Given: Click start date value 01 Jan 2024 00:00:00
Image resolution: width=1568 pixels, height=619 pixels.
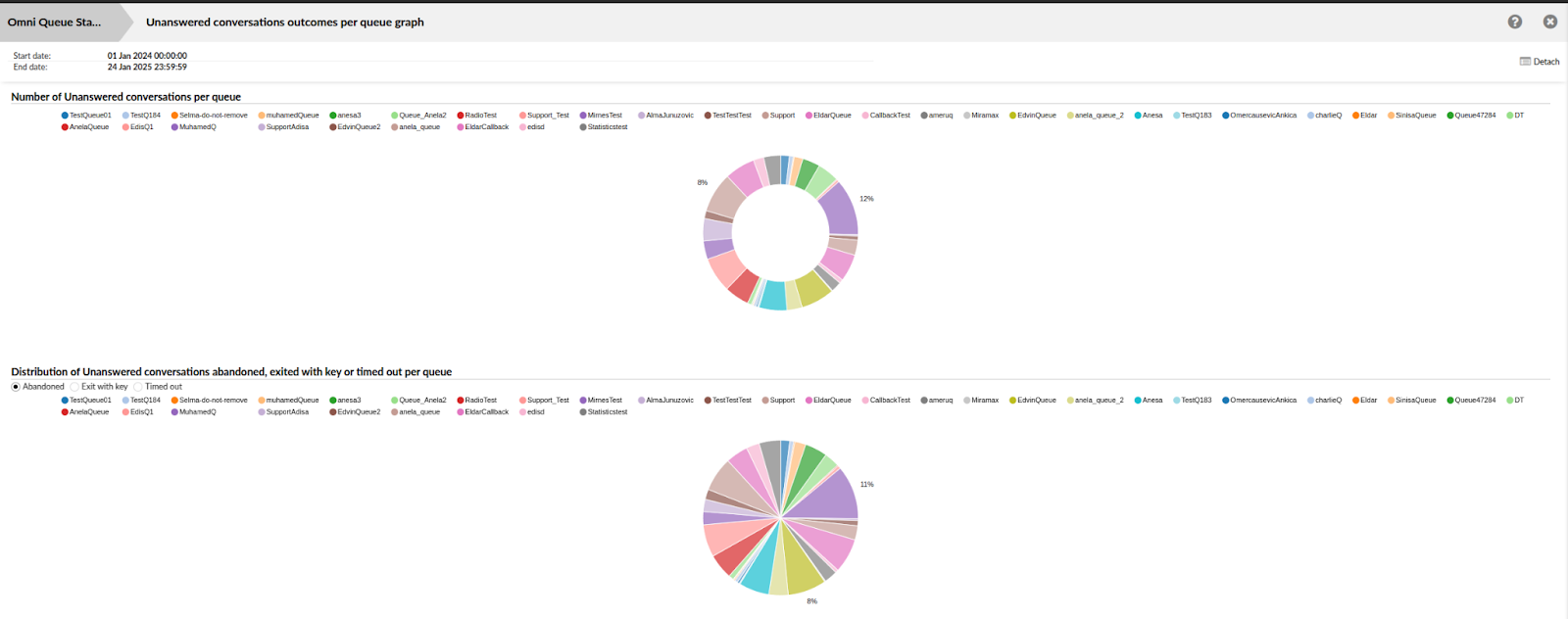Looking at the screenshot, I should click(147, 56).
